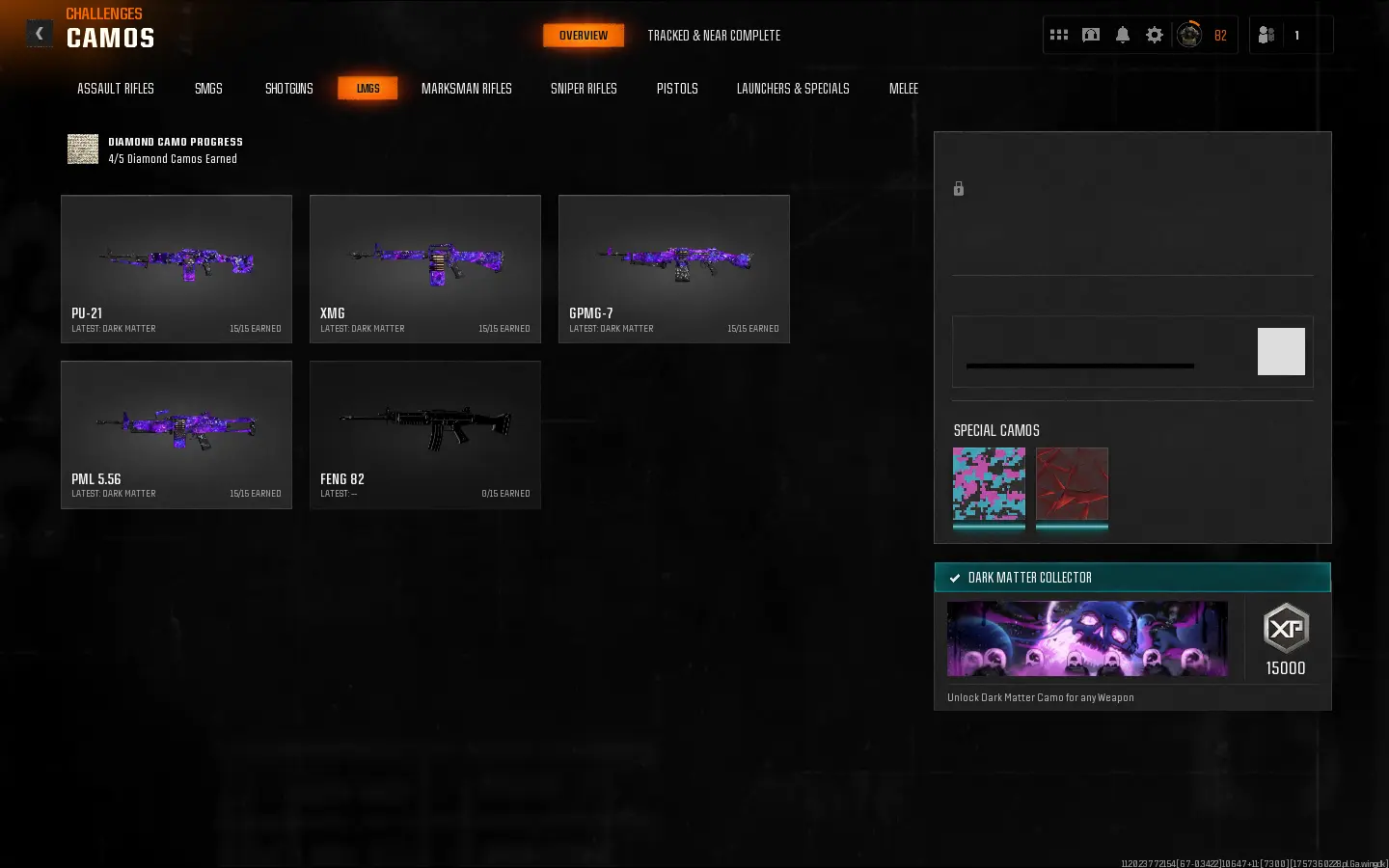Image resolution: width=1389 pixels, height=868 pixels.
Task: Open notifications bell icon
Action: tap(1123, 35)
